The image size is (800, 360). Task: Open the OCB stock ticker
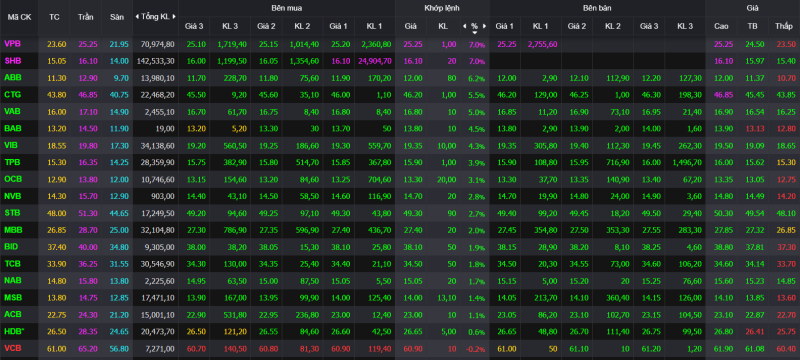[x=12, y=179]
